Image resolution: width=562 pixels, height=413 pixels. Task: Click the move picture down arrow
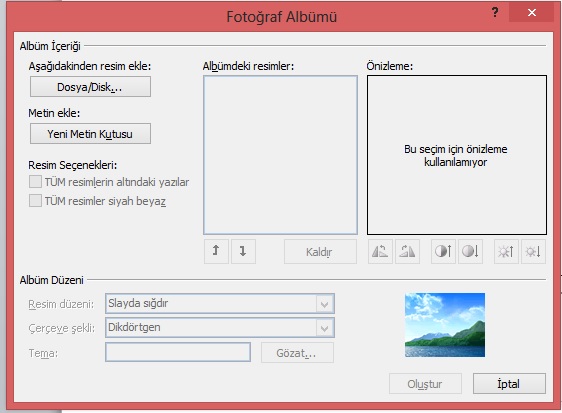[243, 251]
